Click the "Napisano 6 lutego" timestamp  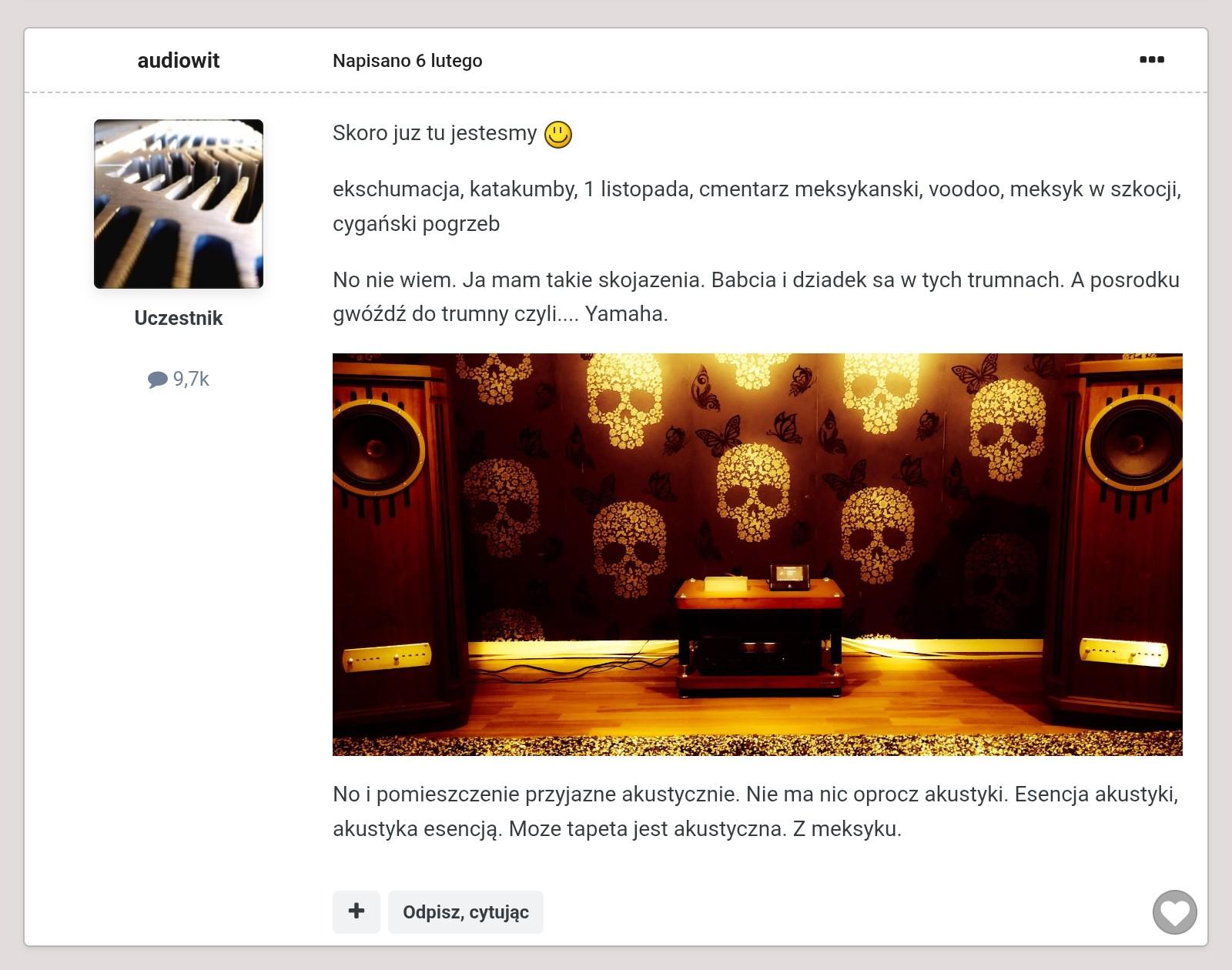click(x=407, y=61)
